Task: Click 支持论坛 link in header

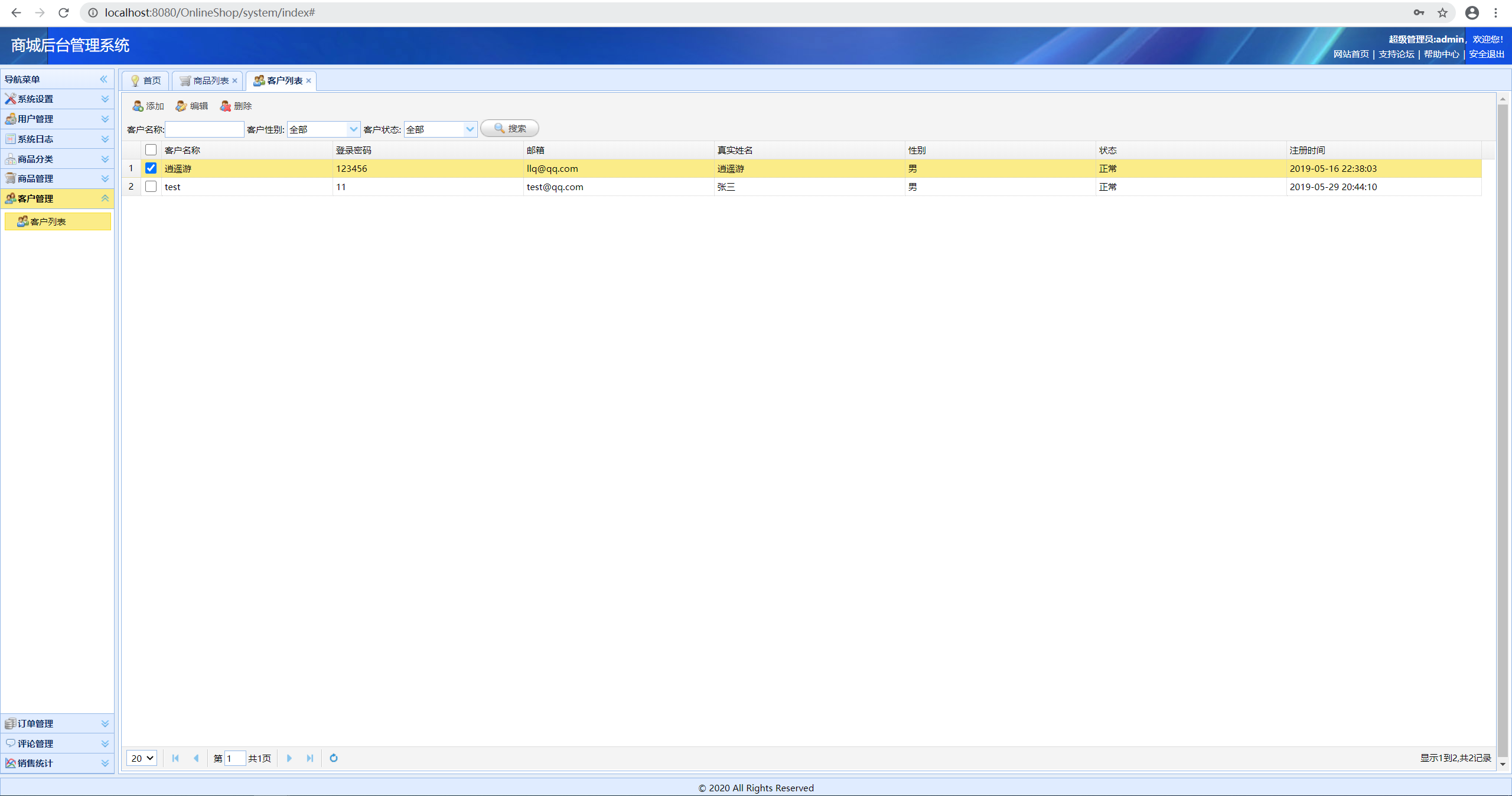Action: pyautogui.click(x=1396, y=54)
